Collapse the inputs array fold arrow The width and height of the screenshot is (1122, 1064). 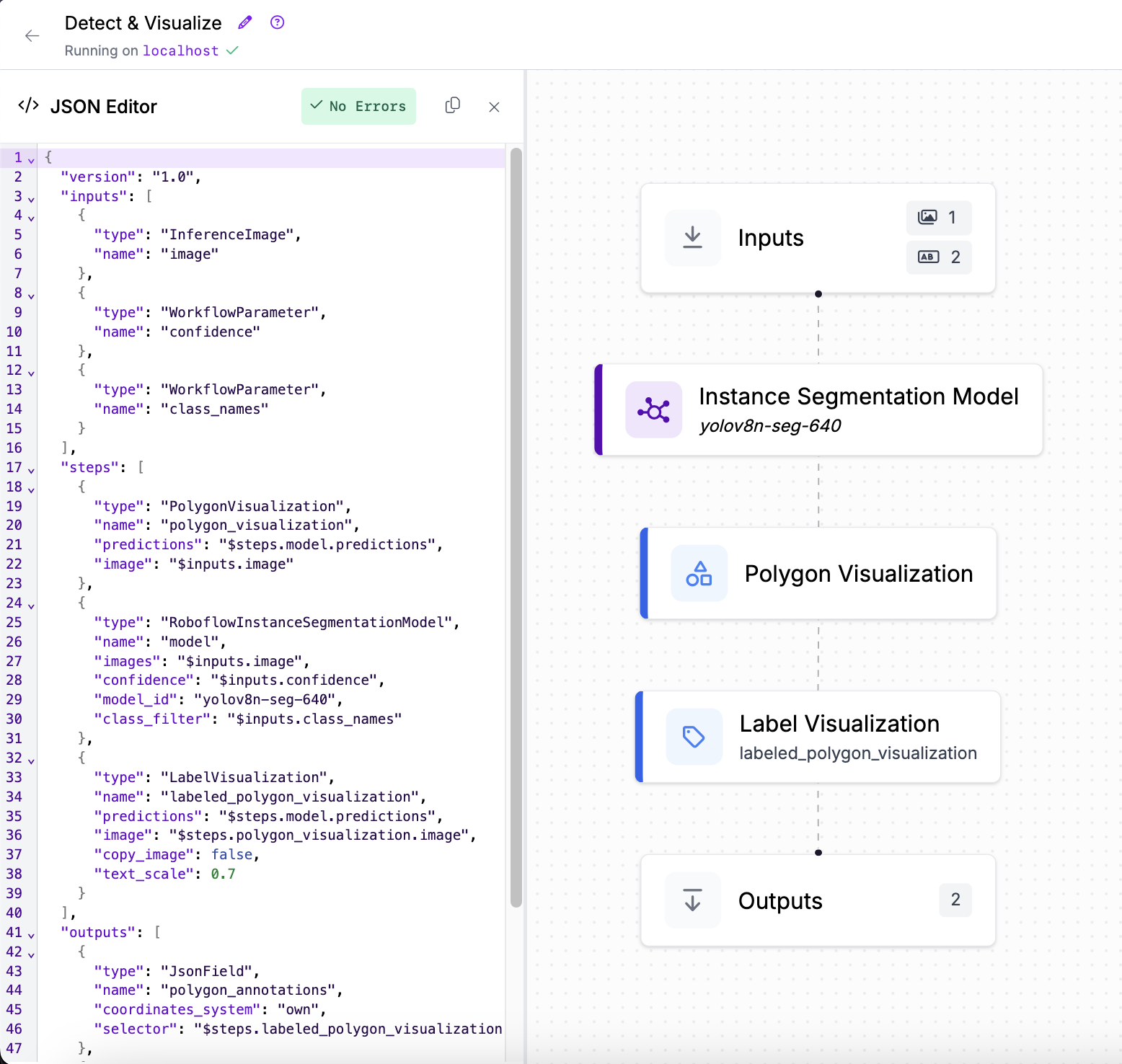tap(31, 198)
